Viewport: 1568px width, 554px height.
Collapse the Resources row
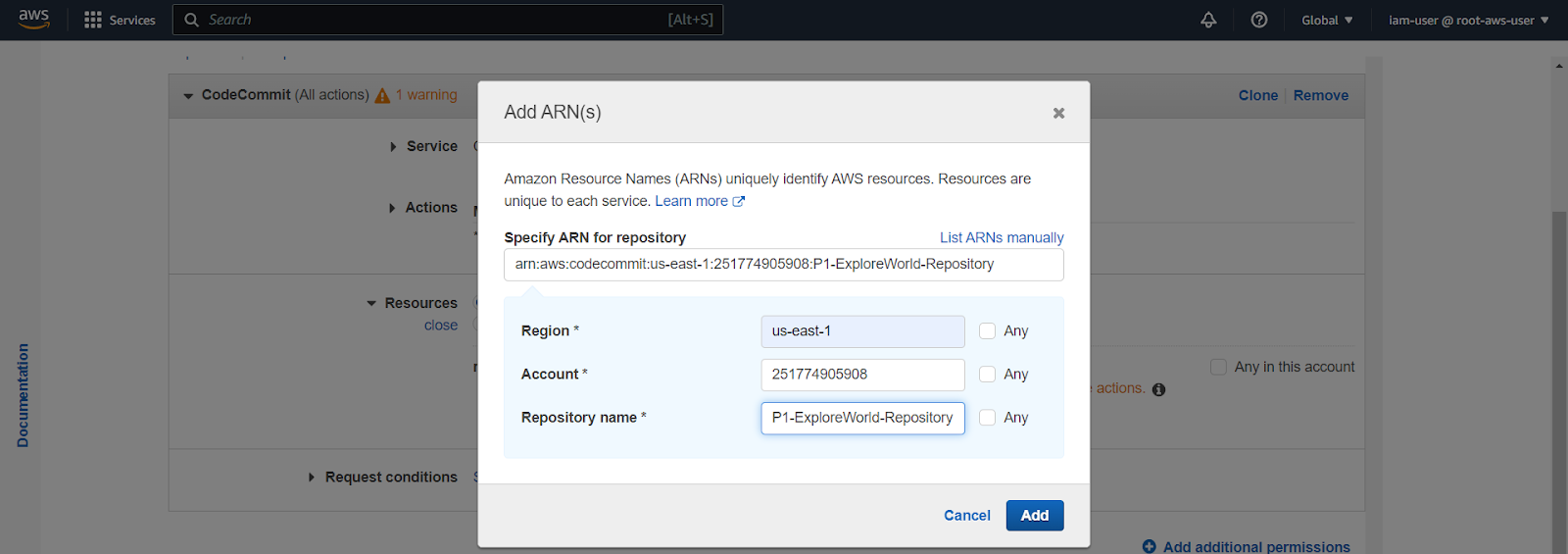(x=371, y=304)
